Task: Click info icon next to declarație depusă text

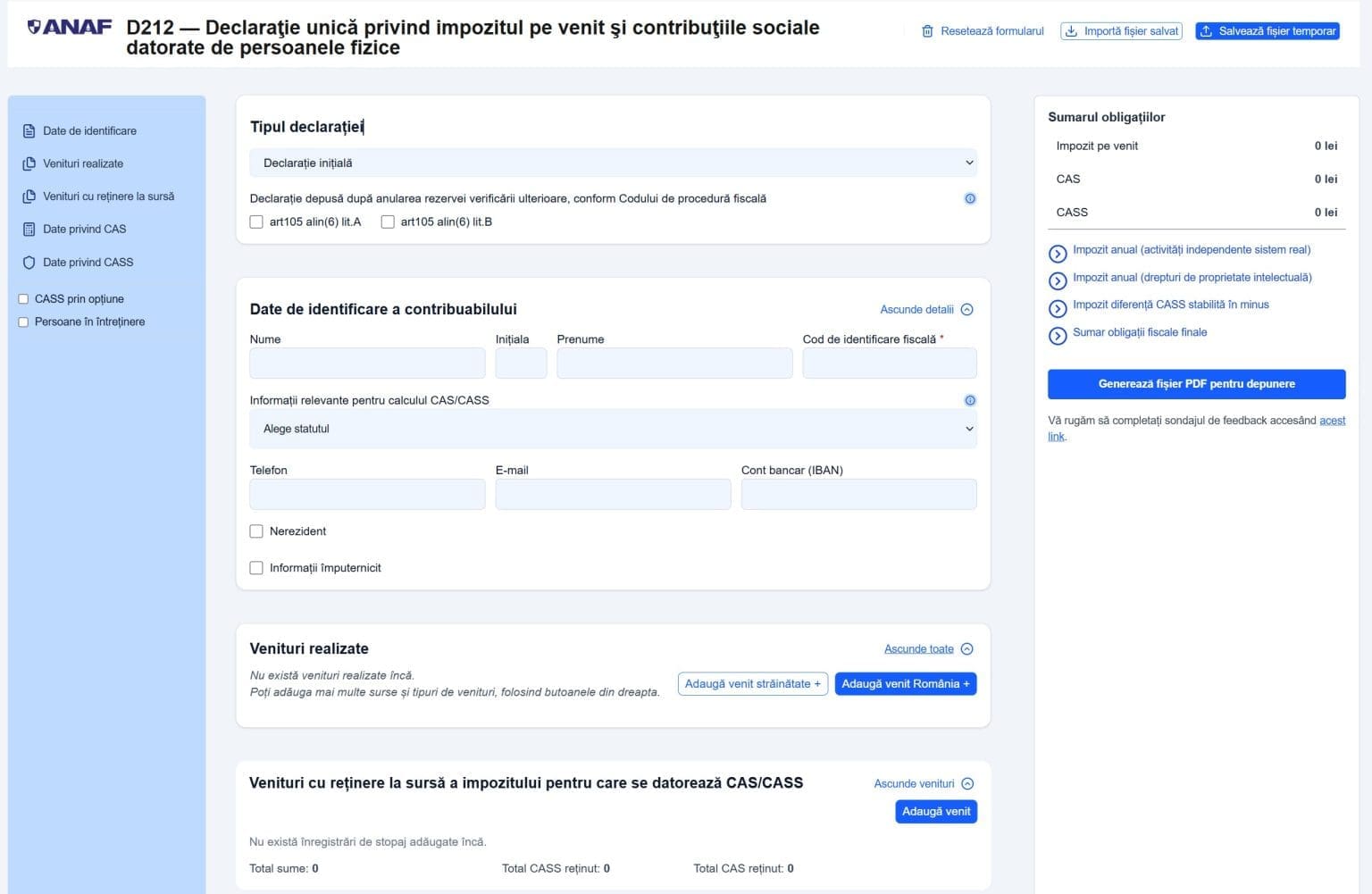Action: (x=970, y=198)
